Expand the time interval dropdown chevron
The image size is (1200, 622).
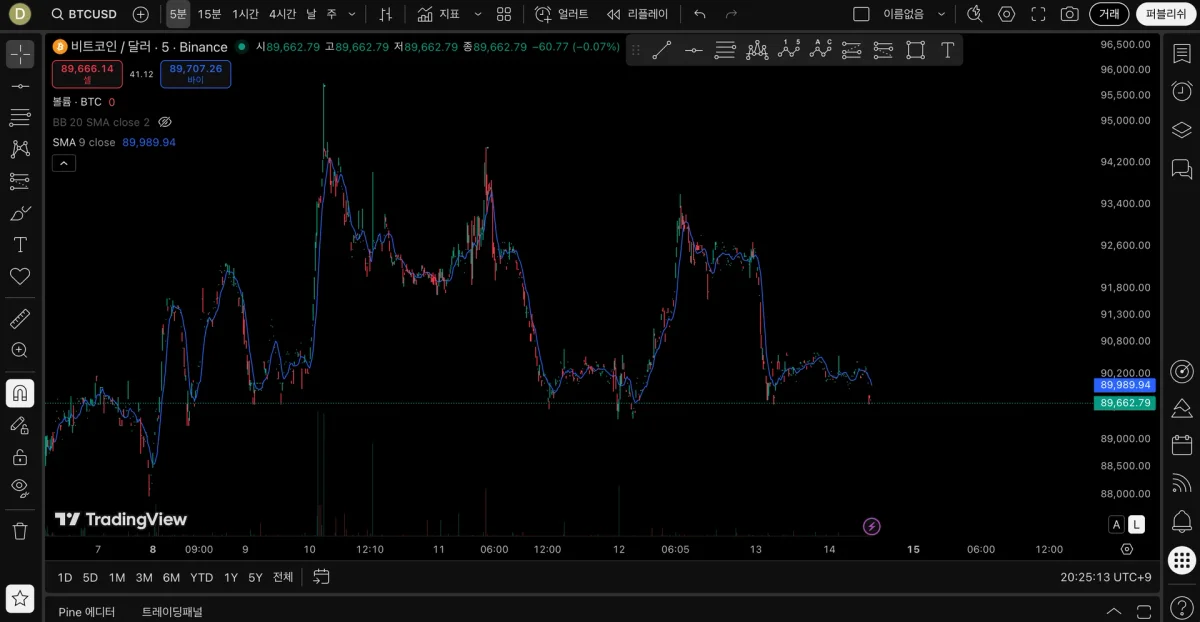(x=351, y=14)
